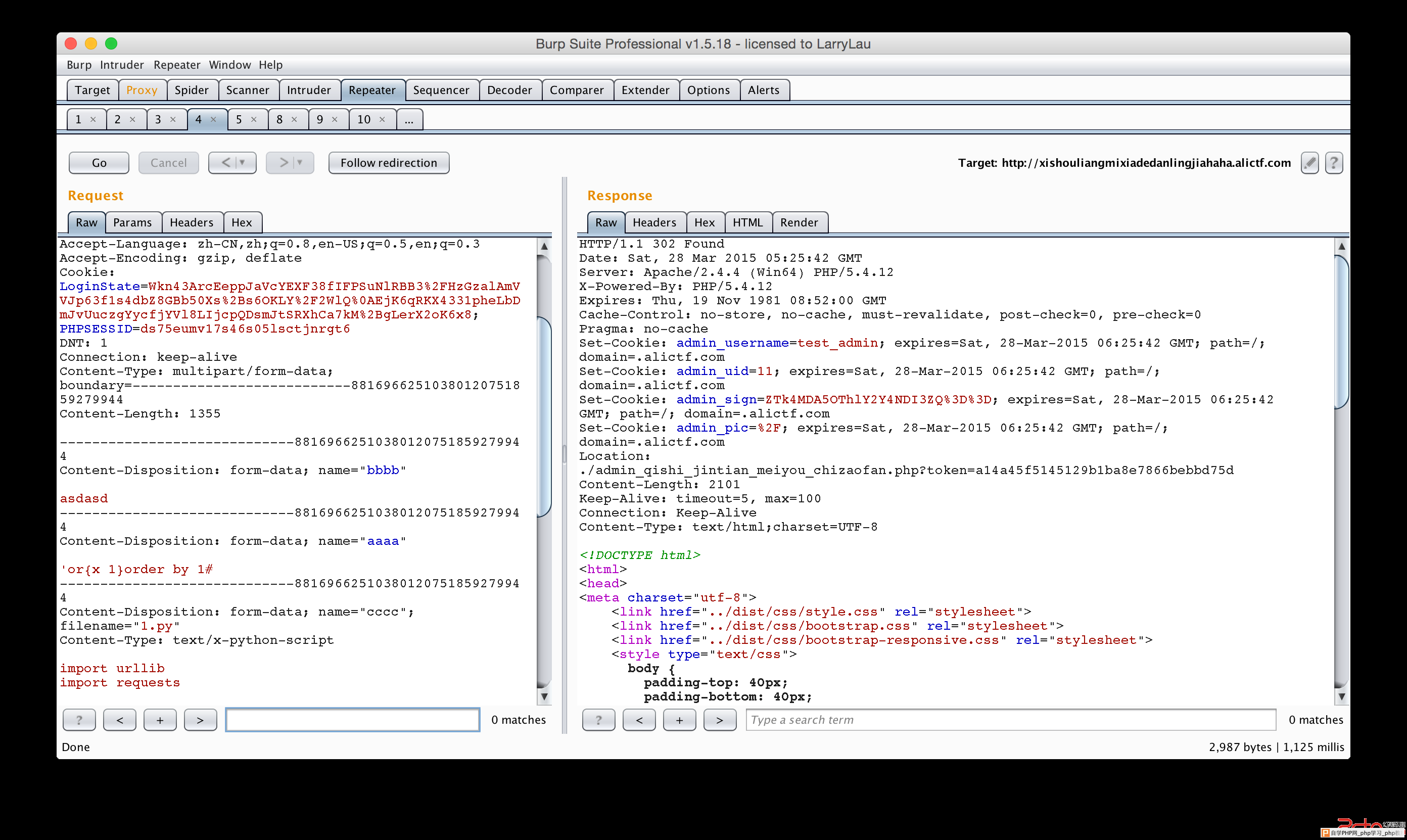Show response HTML view
This screenshot has height=840, width=1407.
[748, 222]
